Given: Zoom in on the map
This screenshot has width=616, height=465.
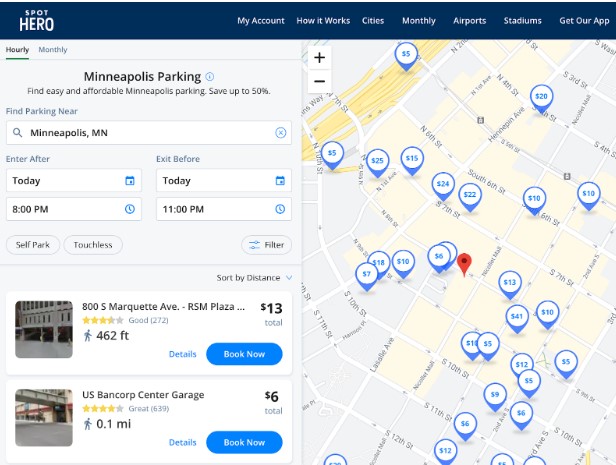Looking at the screenshot, I should pyautogui.click(x=319, y=58).
